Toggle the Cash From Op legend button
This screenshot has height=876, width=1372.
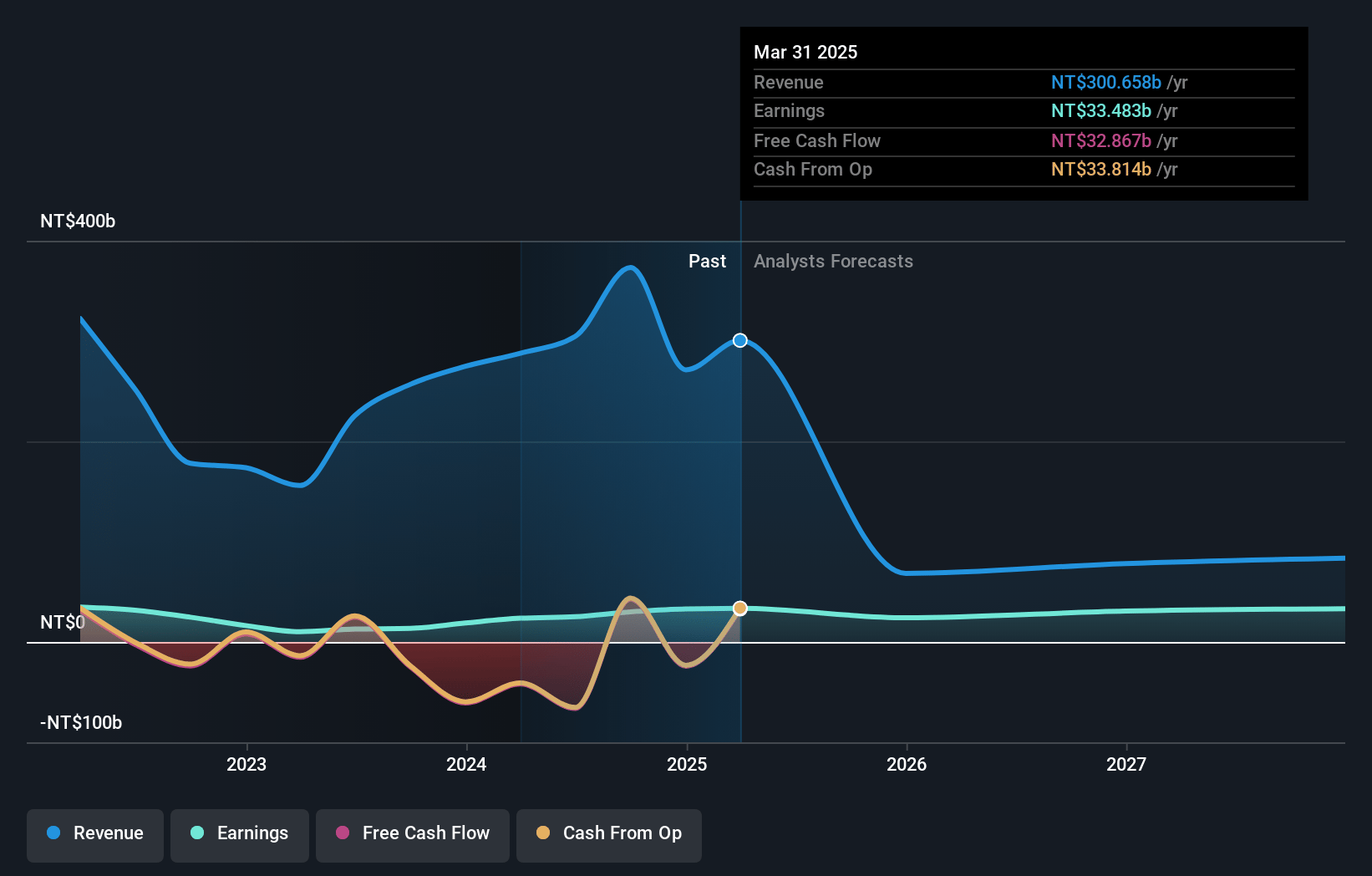(x=609, y=835)
